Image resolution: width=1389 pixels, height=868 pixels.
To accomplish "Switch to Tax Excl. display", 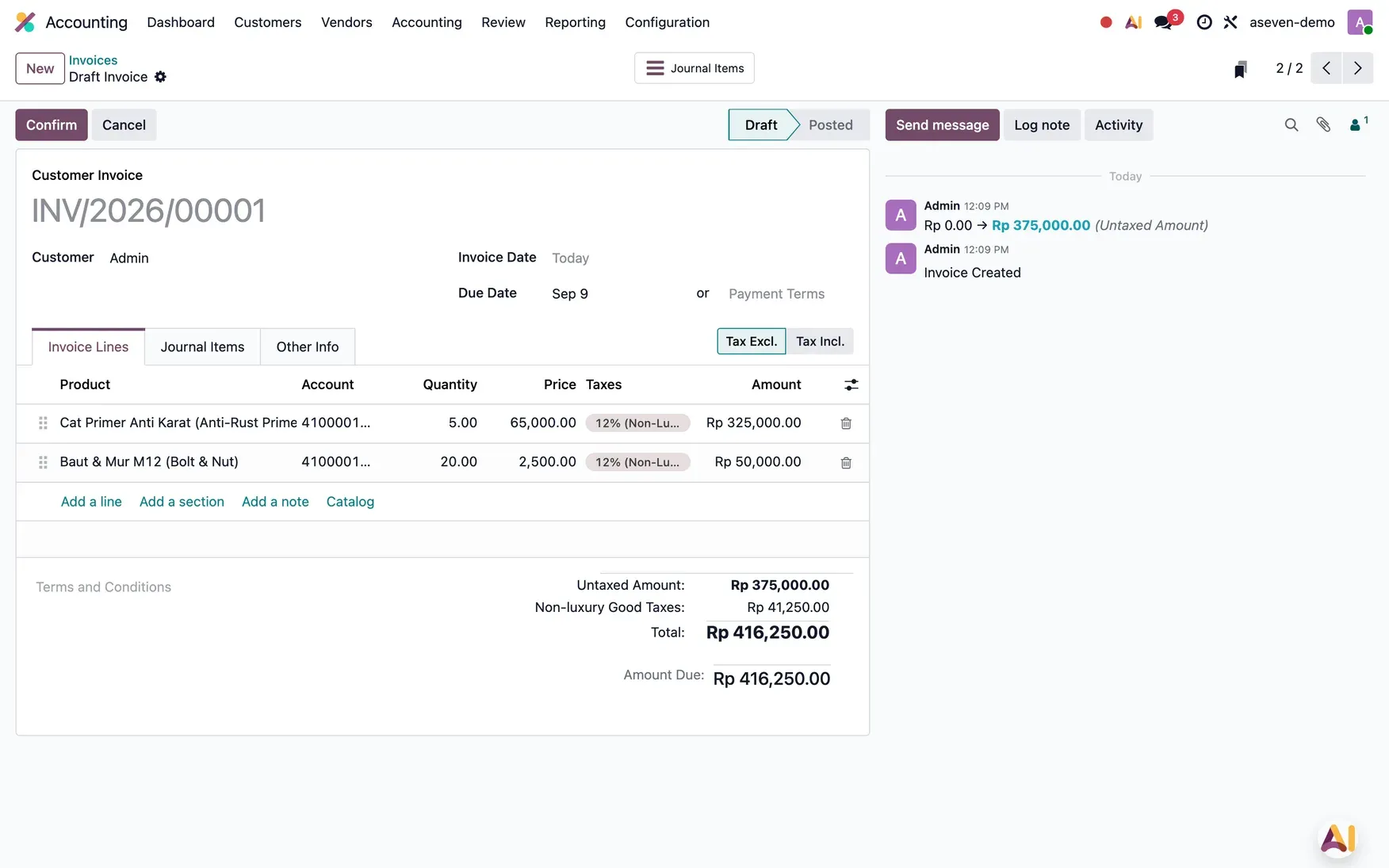I will 752,341.
